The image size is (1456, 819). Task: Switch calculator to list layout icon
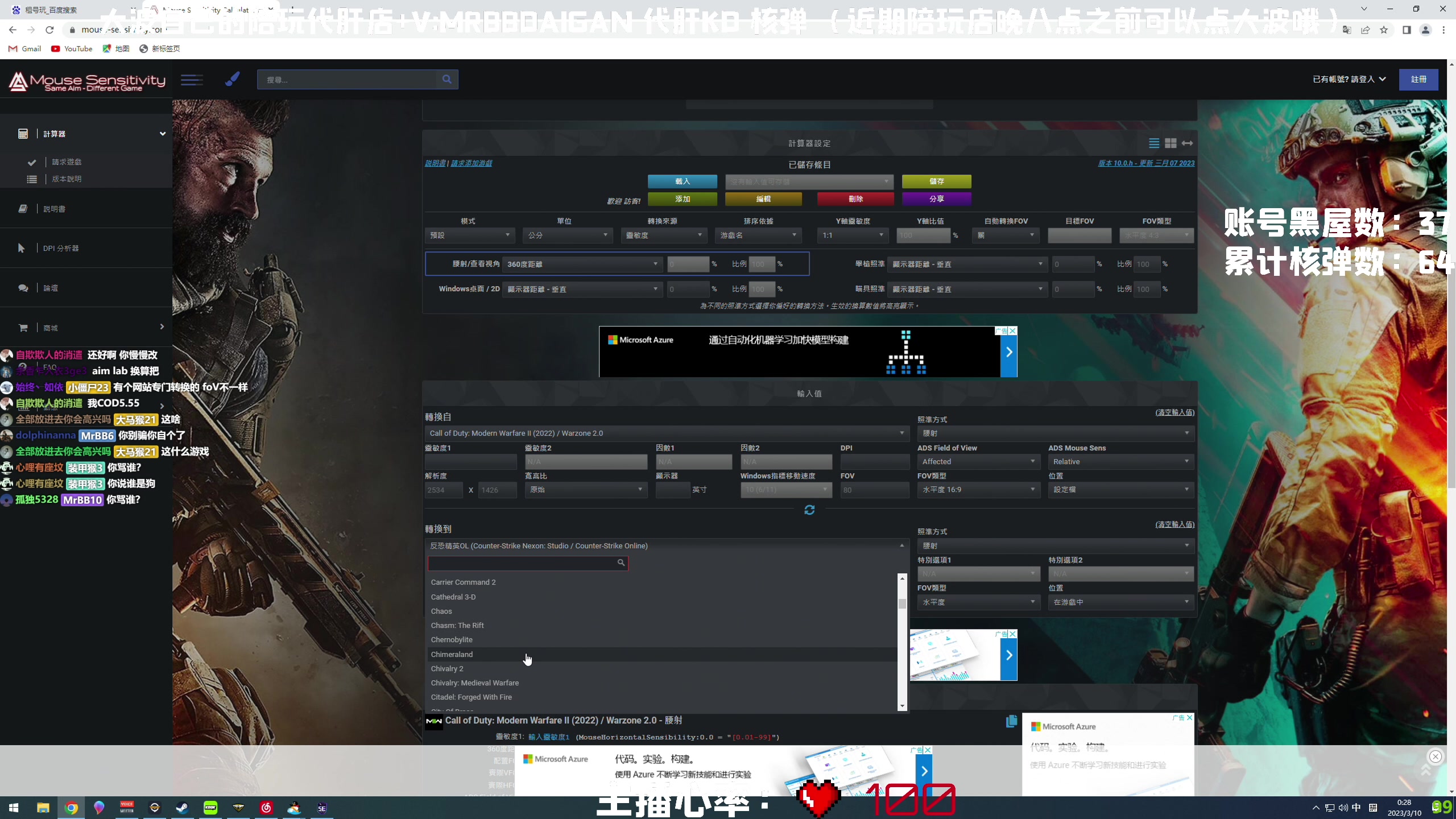point(1154,143)
